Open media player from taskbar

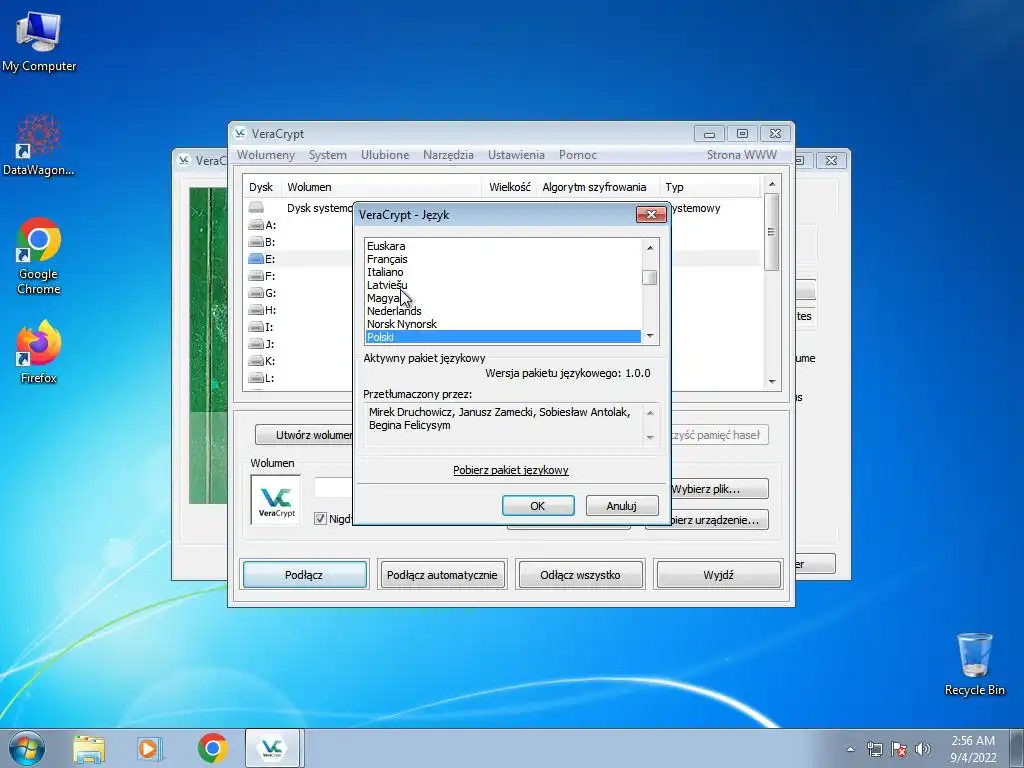coord(150,748)
